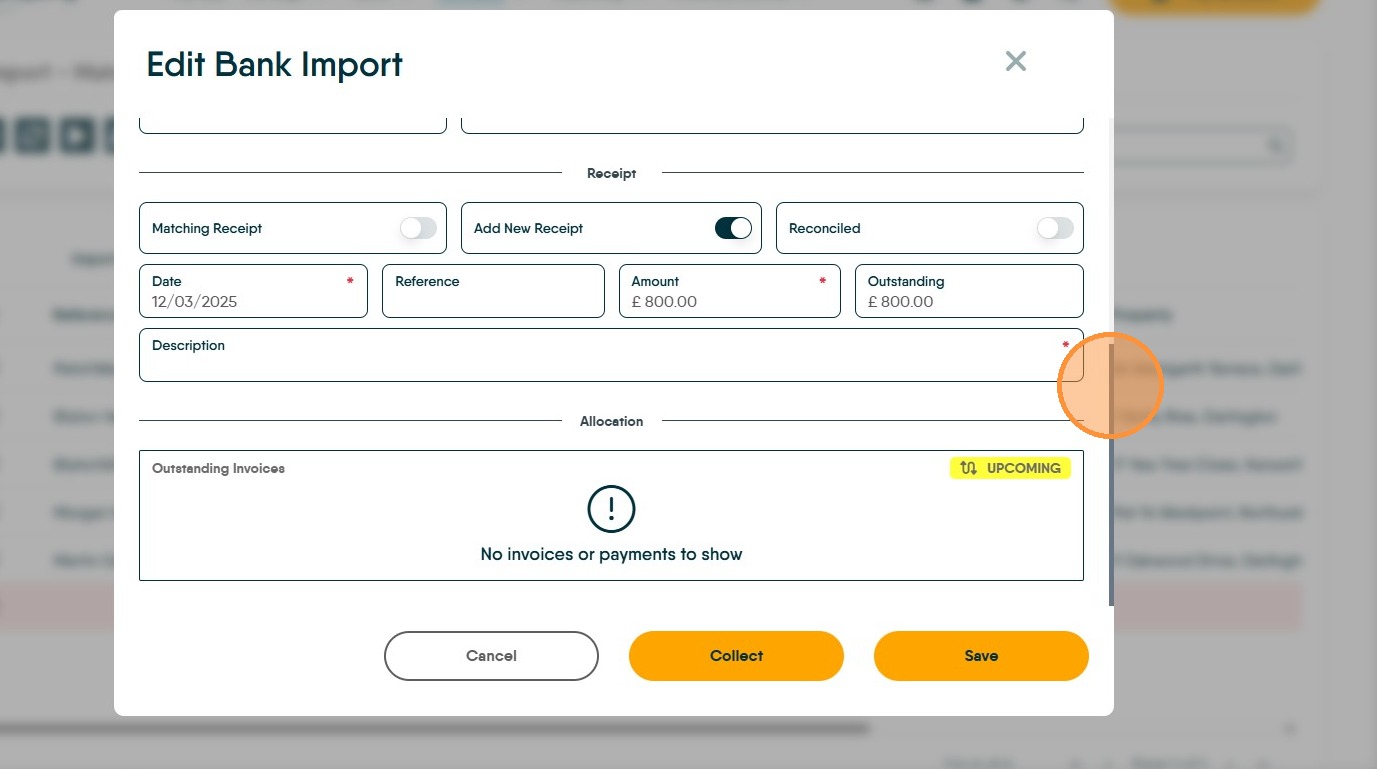The width and height of the screenshot is (1377, 769).
Task: Select the Amount field with £ 800.00
Action: [x=729, y=292]
